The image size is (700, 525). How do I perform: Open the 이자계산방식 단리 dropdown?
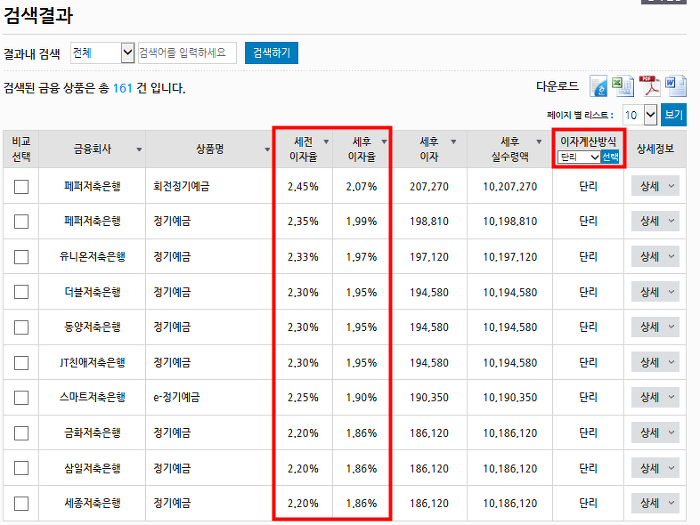tap(578, 157)
